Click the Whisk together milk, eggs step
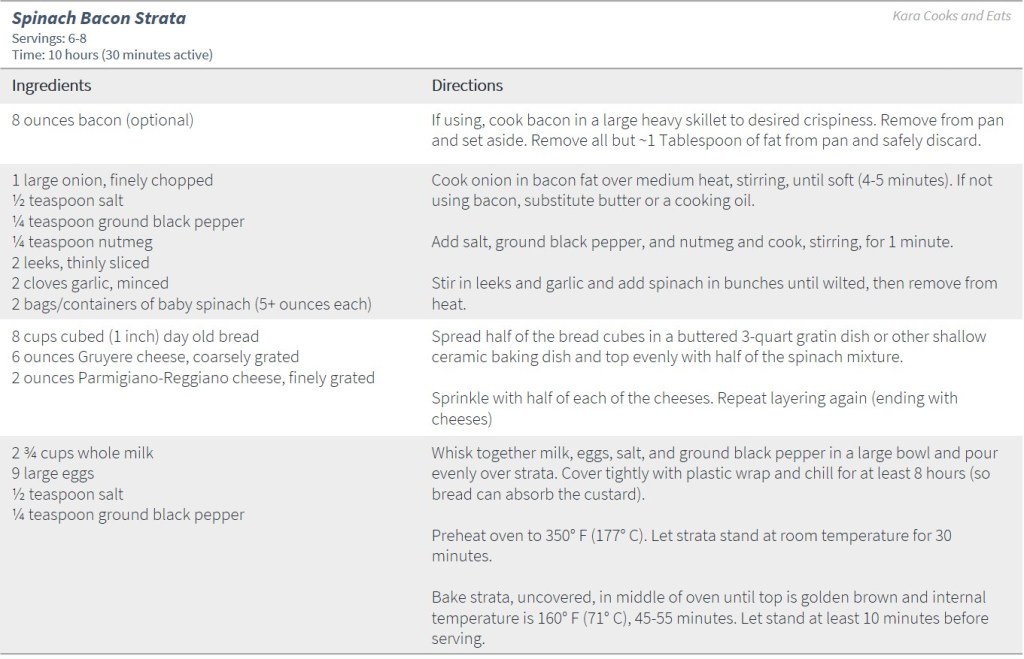Screen dimensions: 1024x659 pyautogui.click(x=706, y=473)
